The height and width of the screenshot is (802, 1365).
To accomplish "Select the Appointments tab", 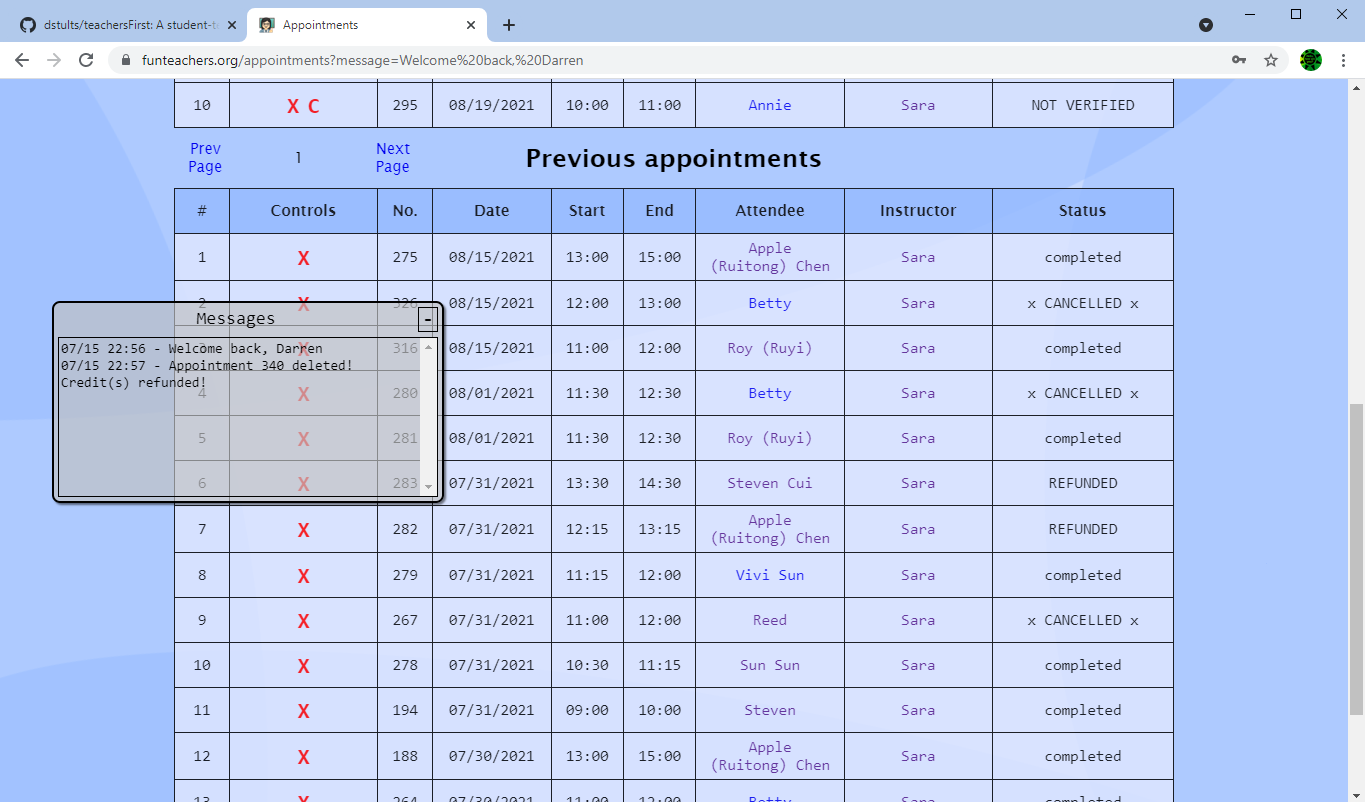I will click(x=366, y=25).
